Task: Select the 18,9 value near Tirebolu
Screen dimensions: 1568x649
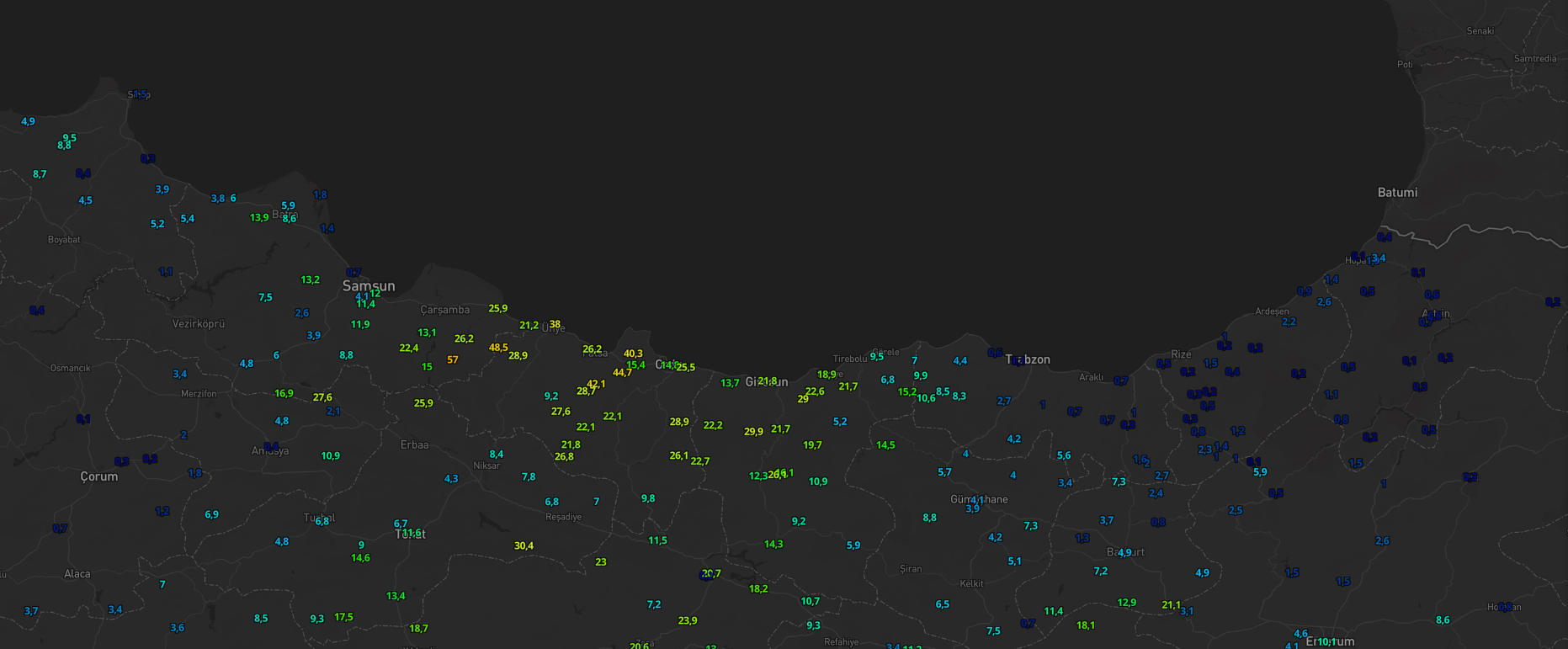Action: [x=827, y=375]
